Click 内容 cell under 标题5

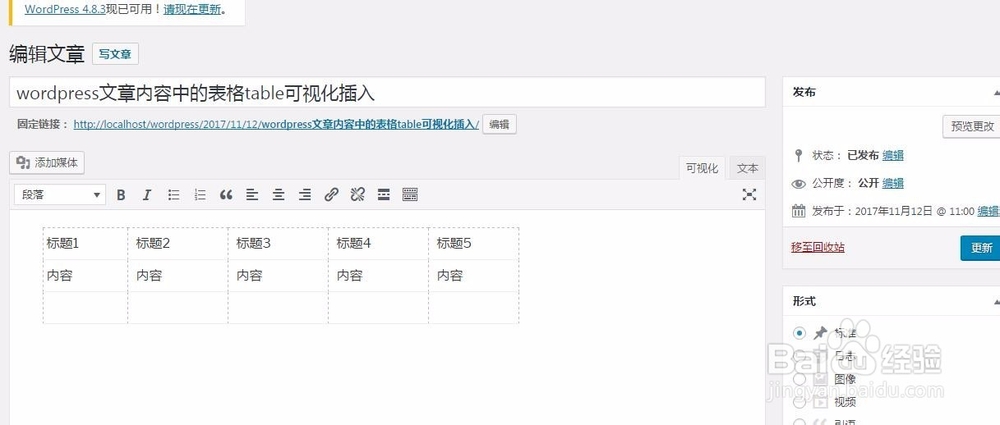pos(473,276)
